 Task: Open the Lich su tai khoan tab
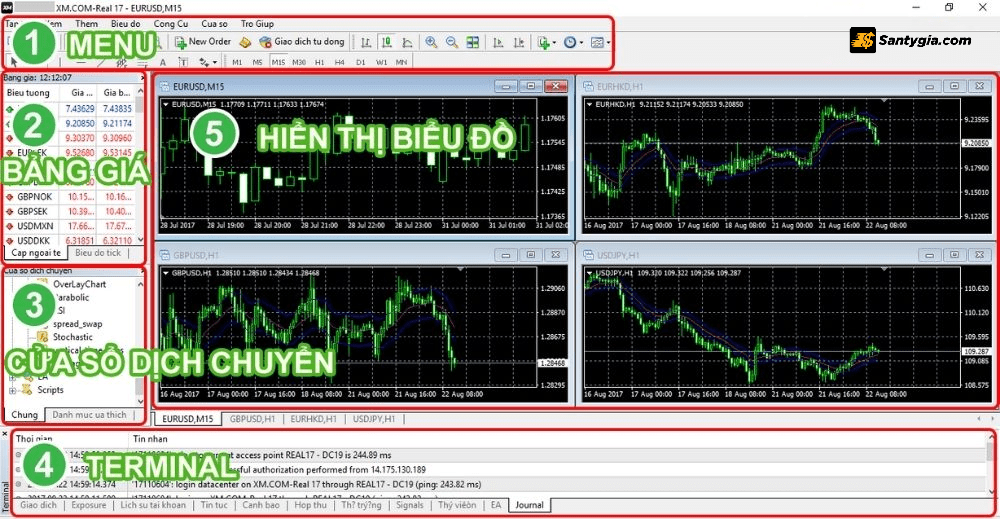[x=153, y=505]
